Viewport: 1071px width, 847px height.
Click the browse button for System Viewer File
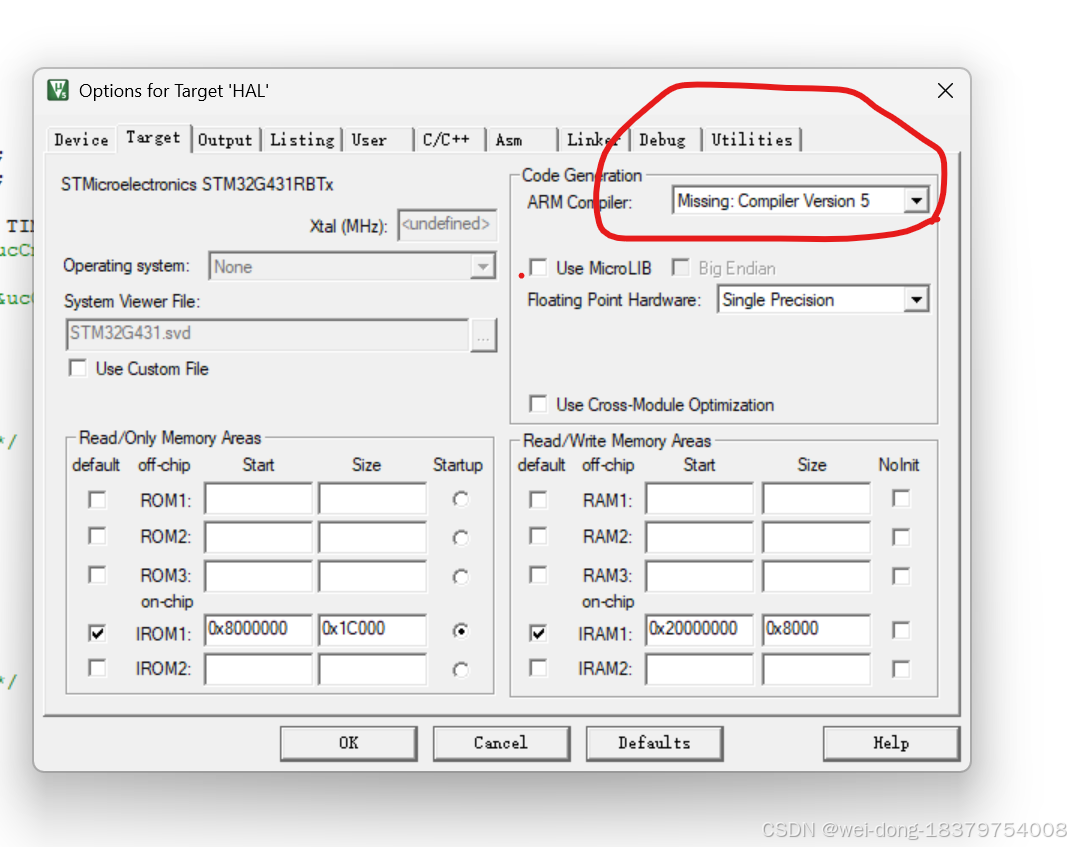pyautogui.click(x=484, y=336)
